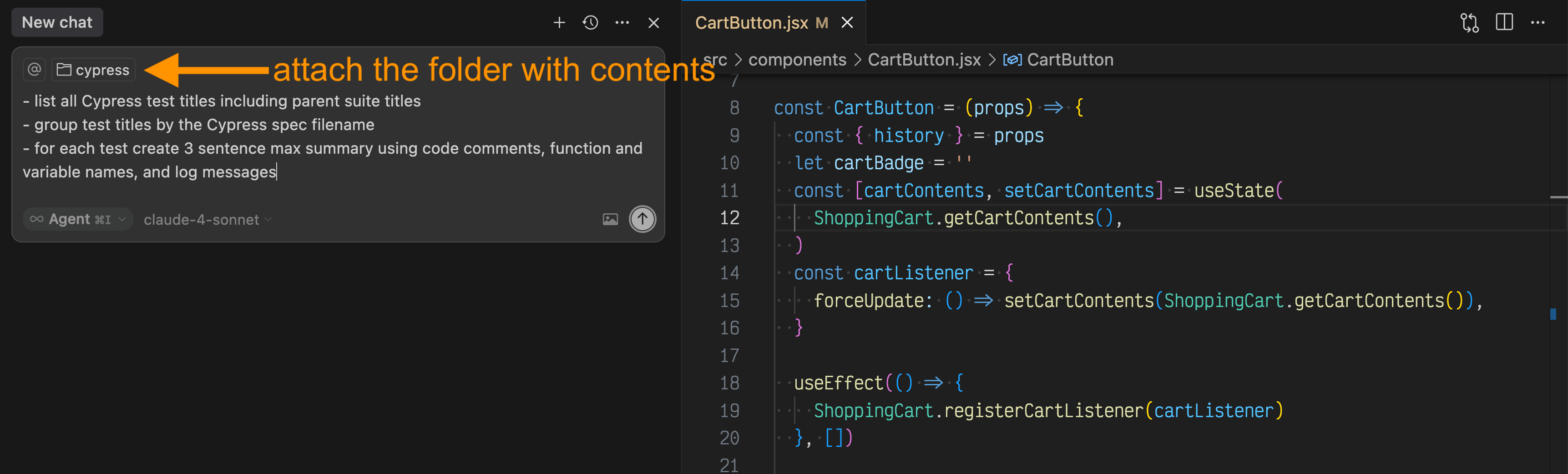
Task: Open the Agent mode dropdown
Action: (x=78, y=219)
